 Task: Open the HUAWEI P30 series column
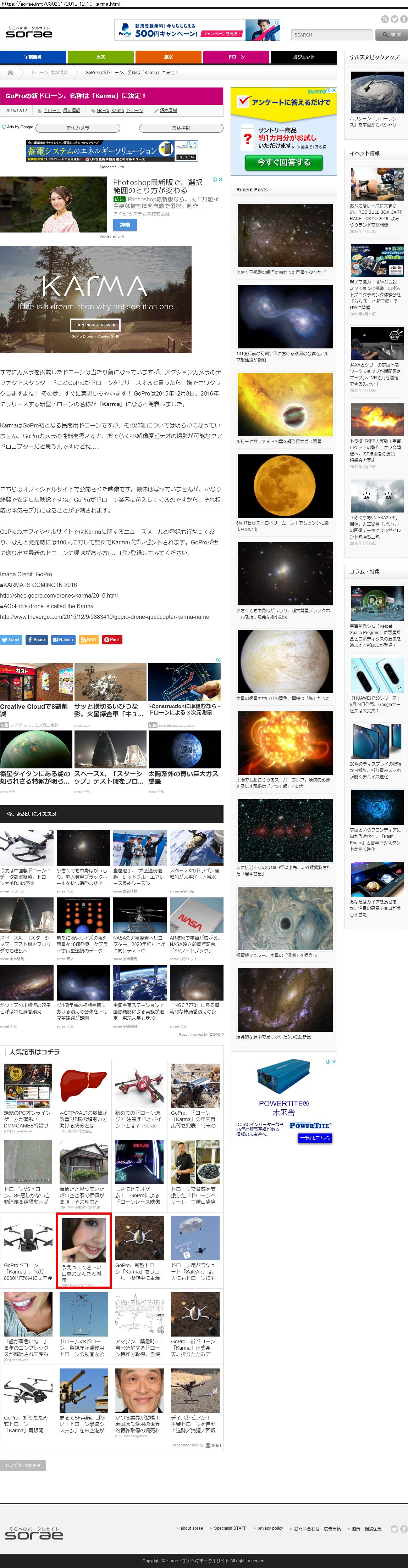[x=377, y=686]
